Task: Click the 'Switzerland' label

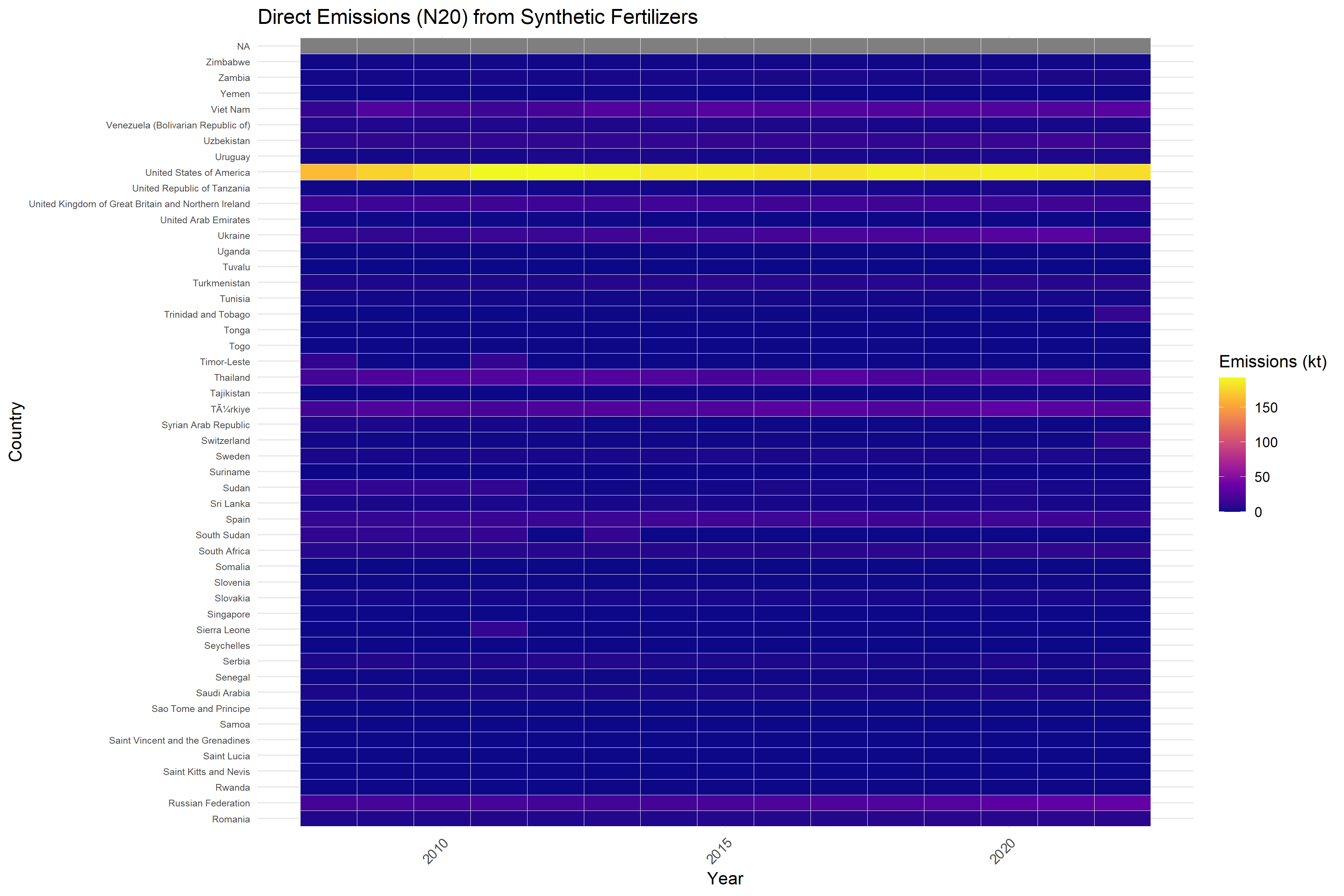Action: coord(226,441)
